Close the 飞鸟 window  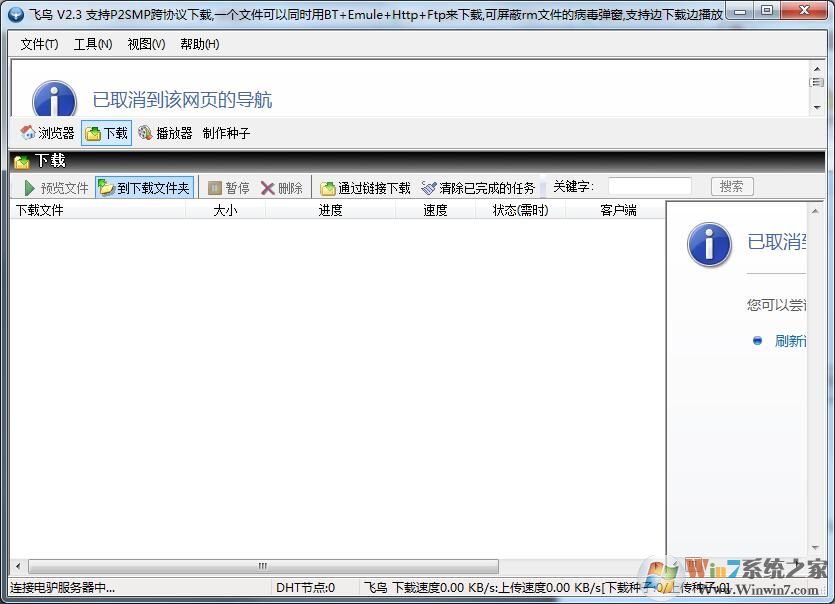click(x=805, y=11)
